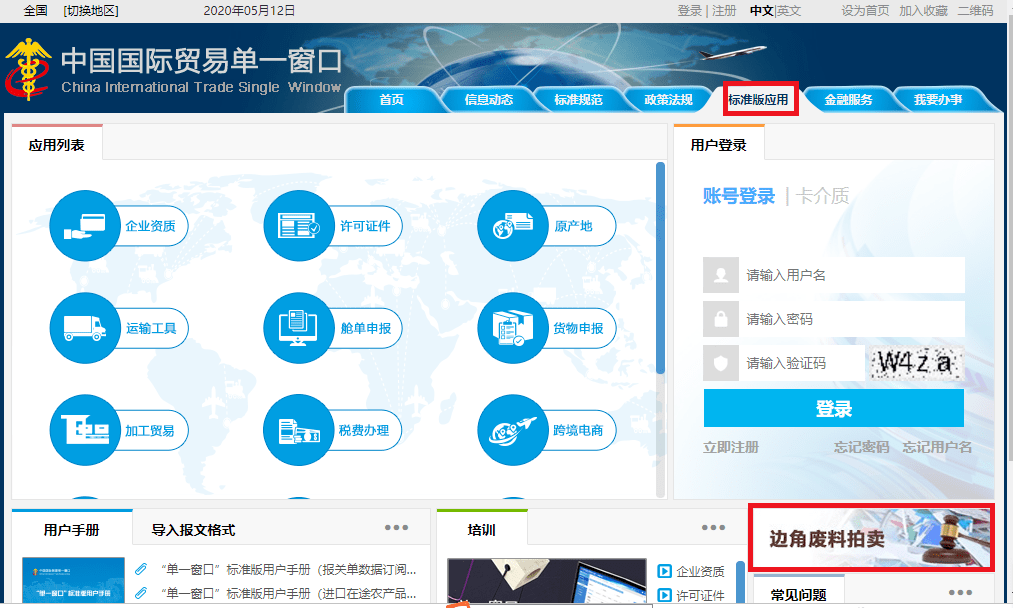Click the application list vertical scrollbar
Screen dimensions: 1013x608
[x=660, y=267]
